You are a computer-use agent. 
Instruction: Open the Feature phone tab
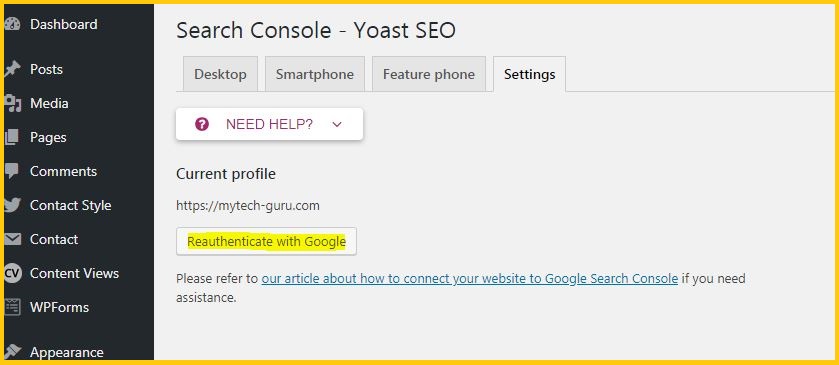pyautogui.click(x=429, y=74)
